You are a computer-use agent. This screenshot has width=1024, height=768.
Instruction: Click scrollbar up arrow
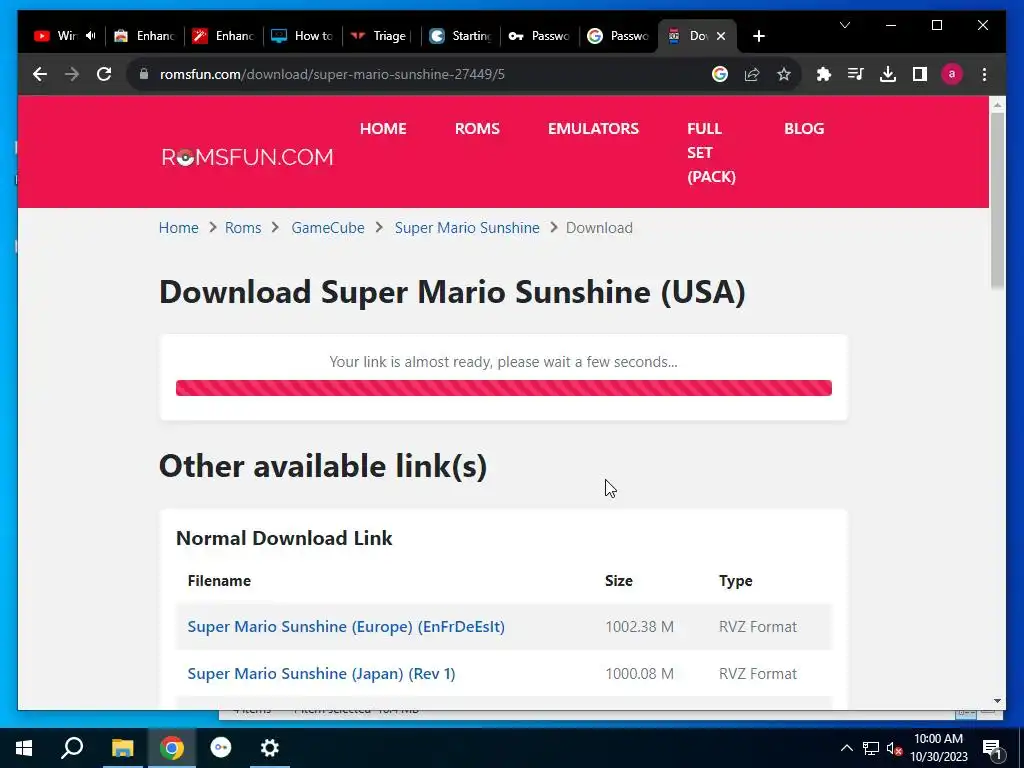click(x=997, y=104)
